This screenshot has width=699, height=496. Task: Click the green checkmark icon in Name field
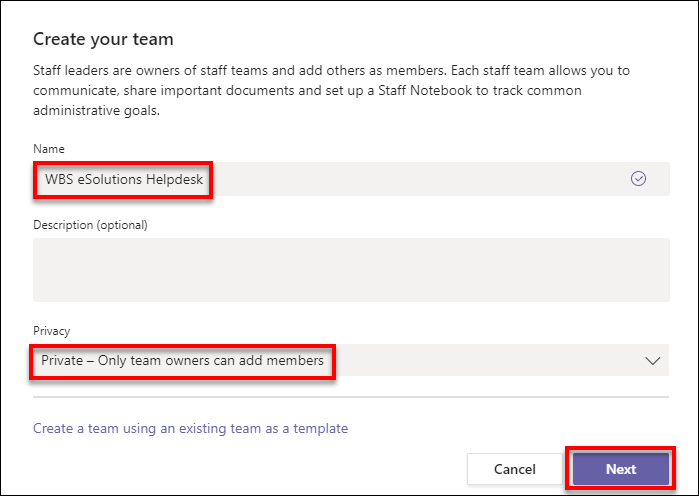click(x=638, y=178)
